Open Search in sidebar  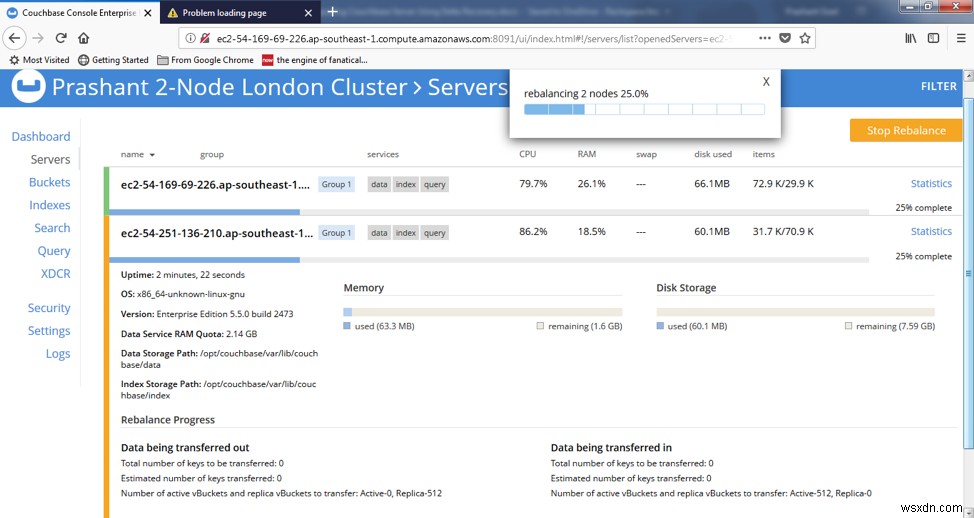tap(52, 228)
